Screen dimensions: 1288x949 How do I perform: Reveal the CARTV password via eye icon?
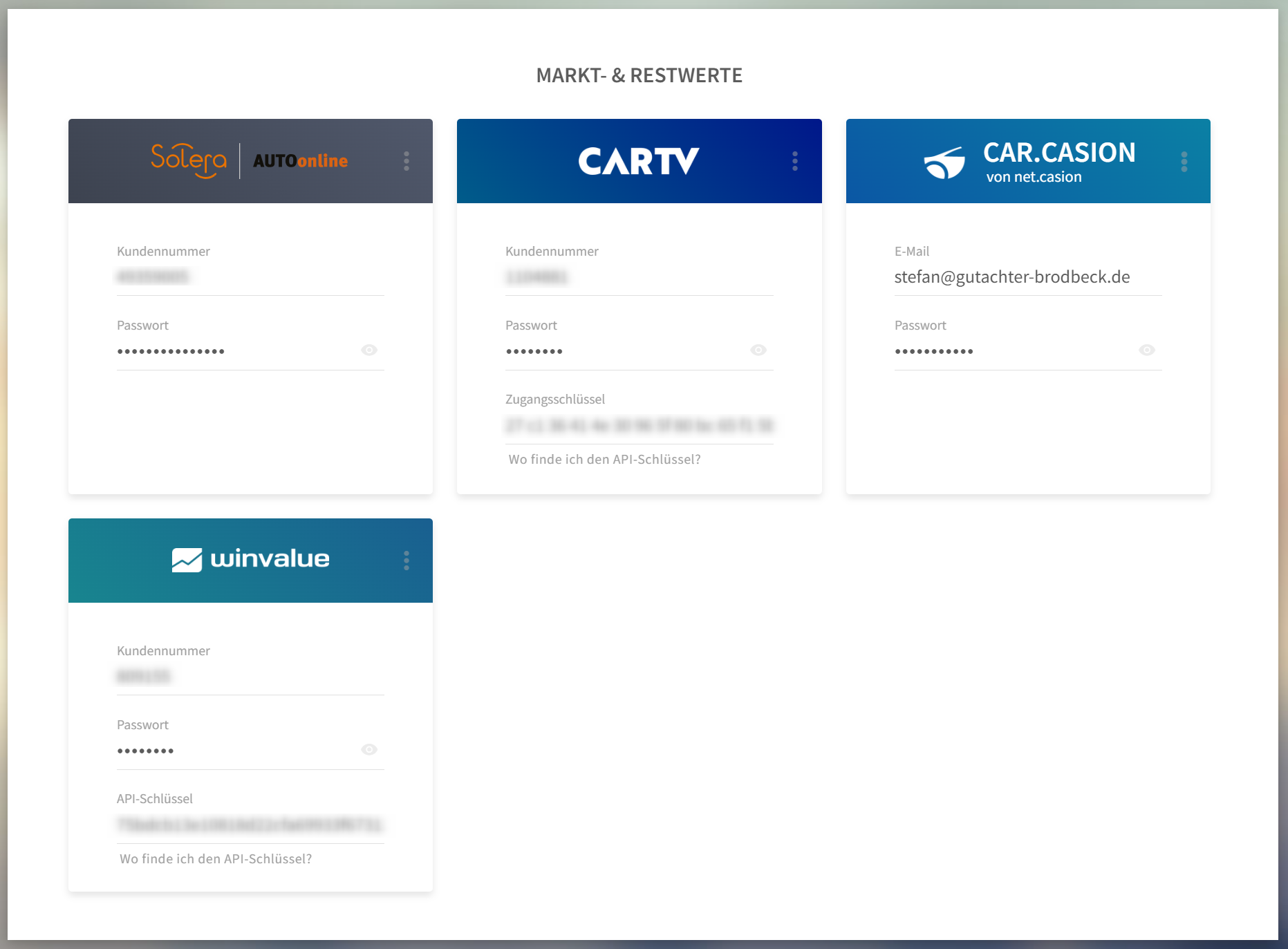tap(758, 350)
